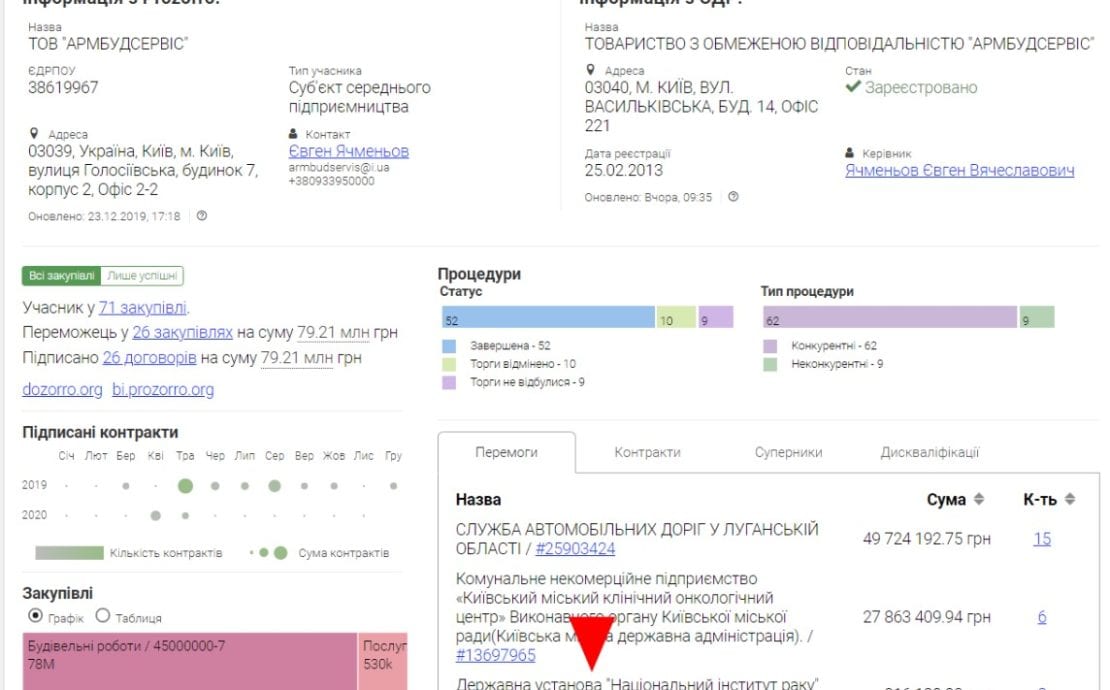Click '79.21 млн грн' in the 'Переможець' line
1110x690 pixels.
347,332
